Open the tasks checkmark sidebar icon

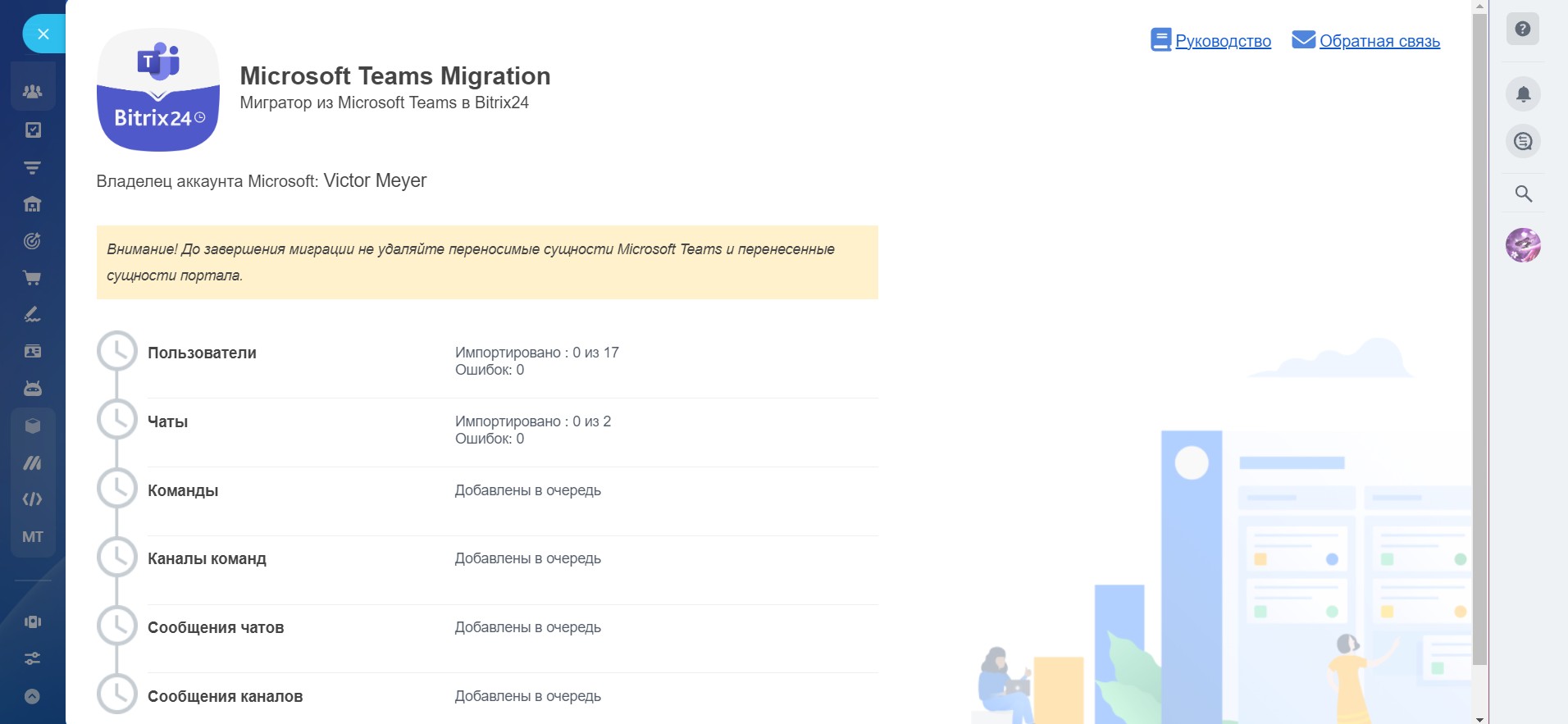(x=33, y=130)
